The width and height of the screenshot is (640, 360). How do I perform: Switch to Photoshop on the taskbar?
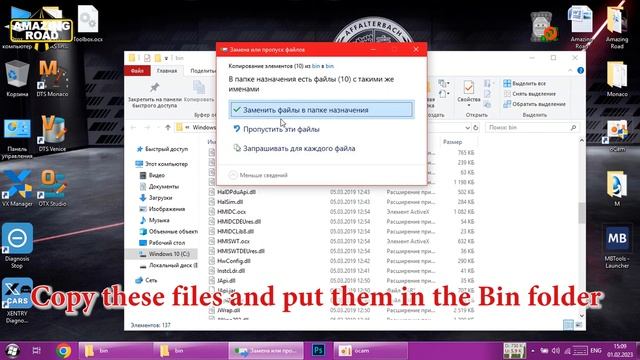[318, 350]
